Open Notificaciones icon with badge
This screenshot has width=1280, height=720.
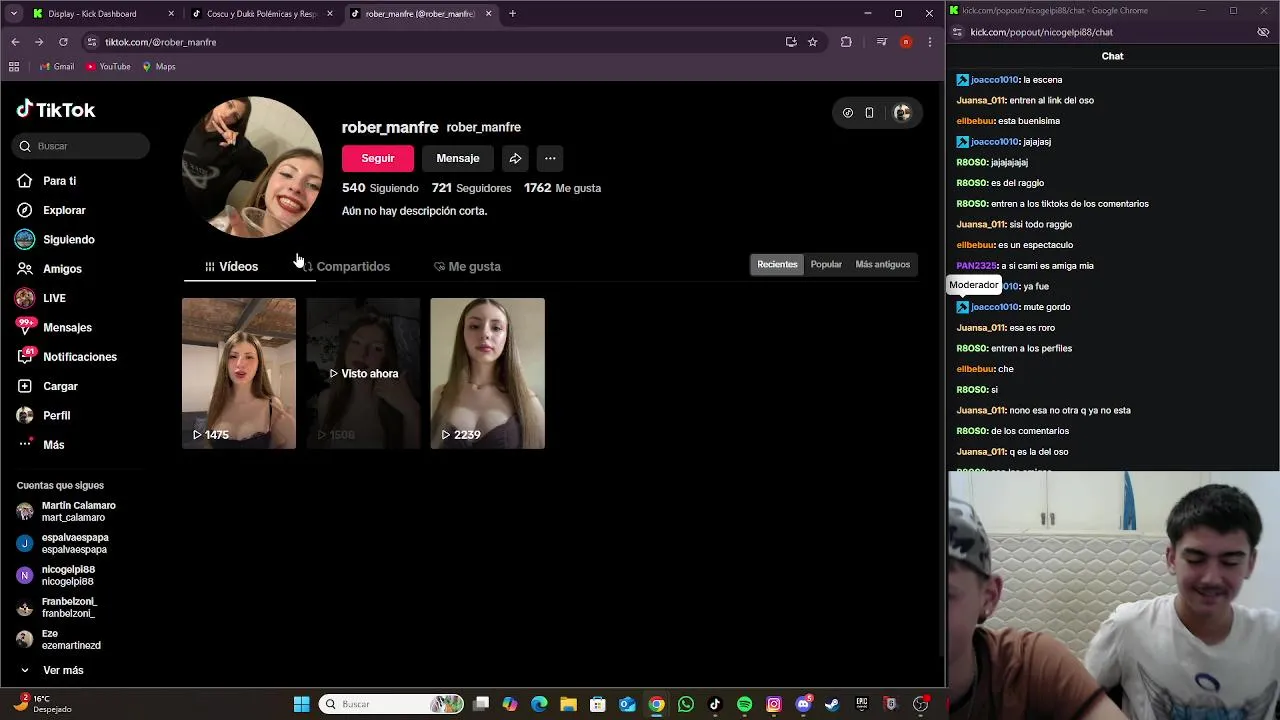[x=25, y=356]
